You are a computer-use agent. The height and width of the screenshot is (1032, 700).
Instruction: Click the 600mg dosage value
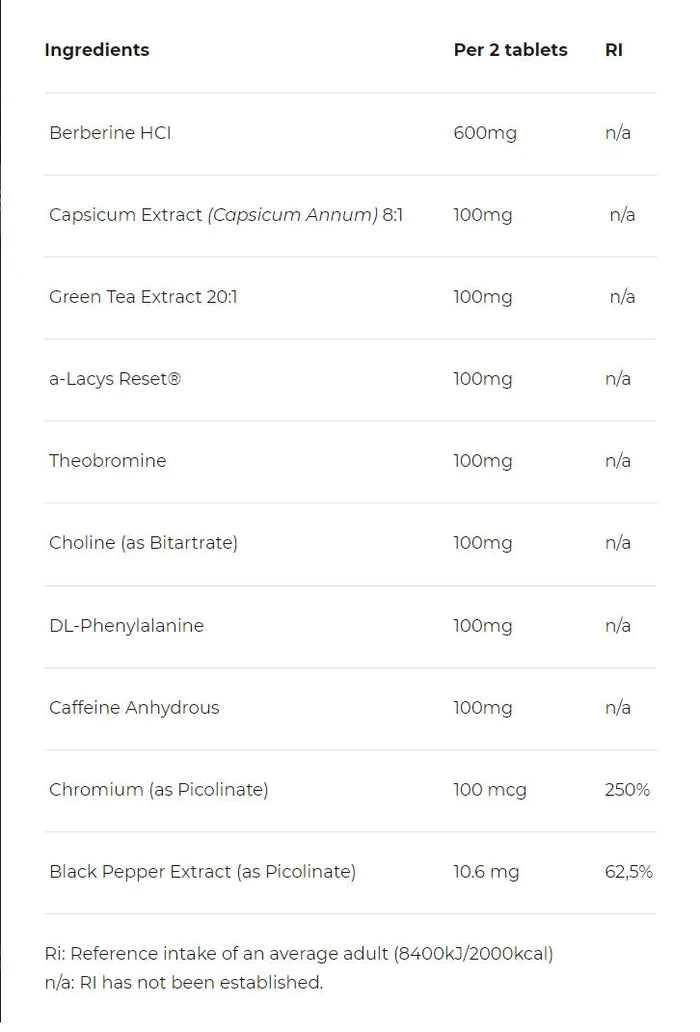tap(485, 134)
